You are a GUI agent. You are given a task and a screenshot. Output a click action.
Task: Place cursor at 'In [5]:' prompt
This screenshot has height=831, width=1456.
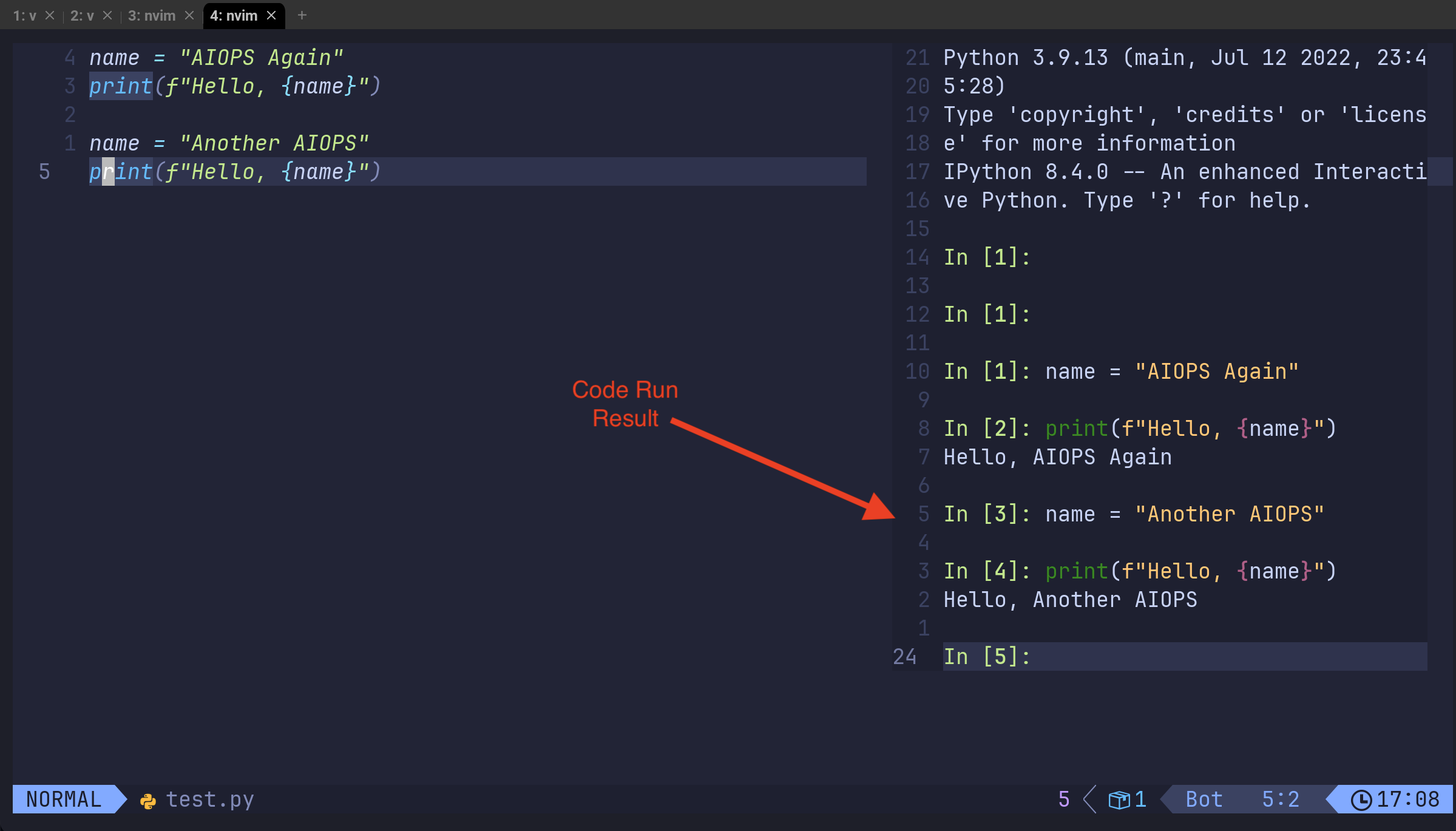point(987,656)
